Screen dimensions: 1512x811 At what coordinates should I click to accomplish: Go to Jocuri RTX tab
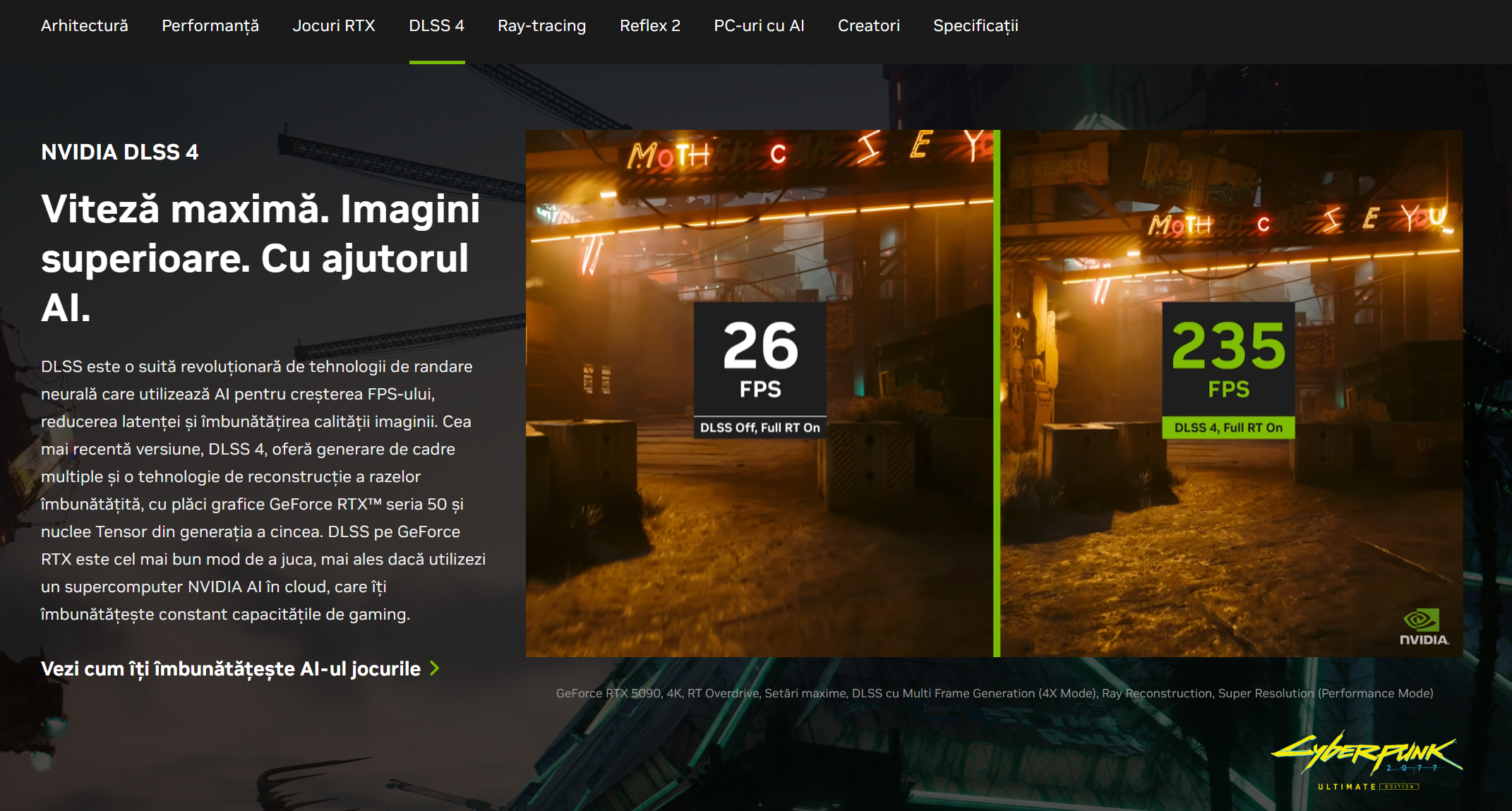(333, 26)
